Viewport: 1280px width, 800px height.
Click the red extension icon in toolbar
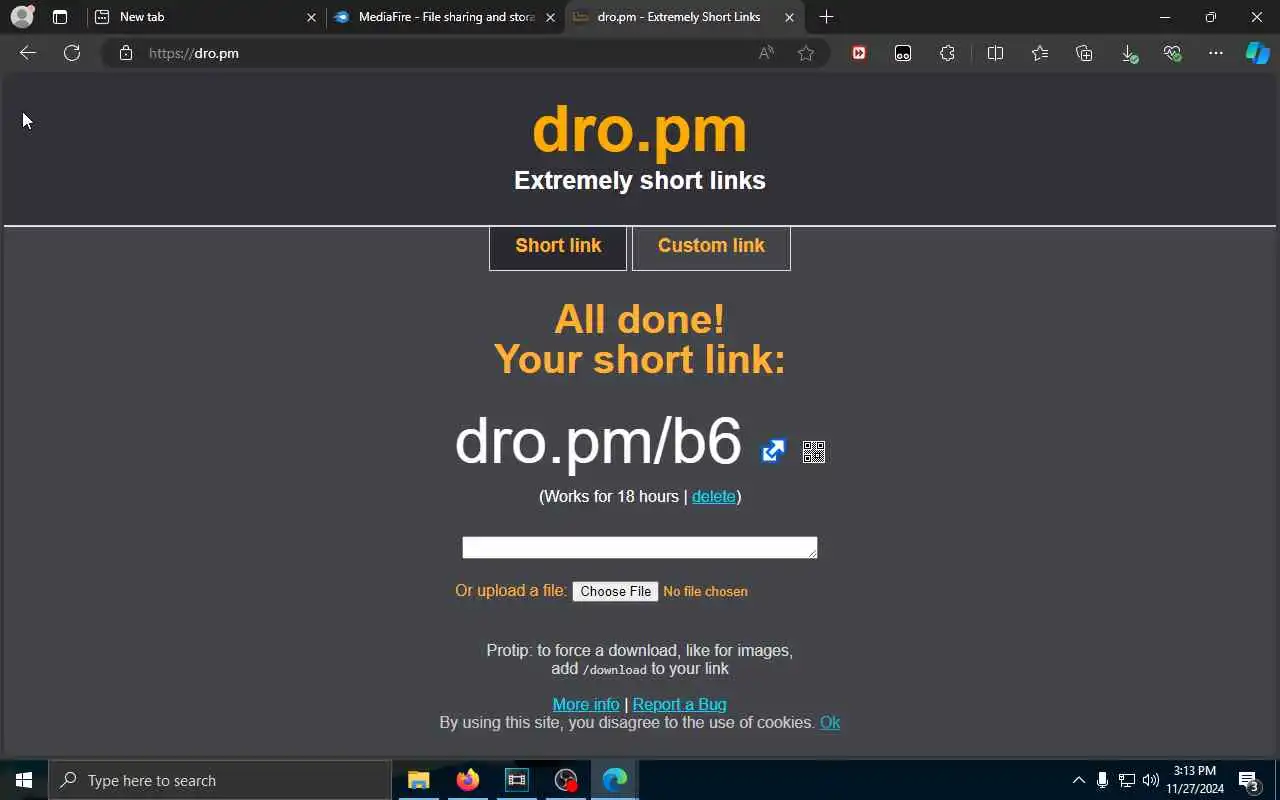pos(859,53)
